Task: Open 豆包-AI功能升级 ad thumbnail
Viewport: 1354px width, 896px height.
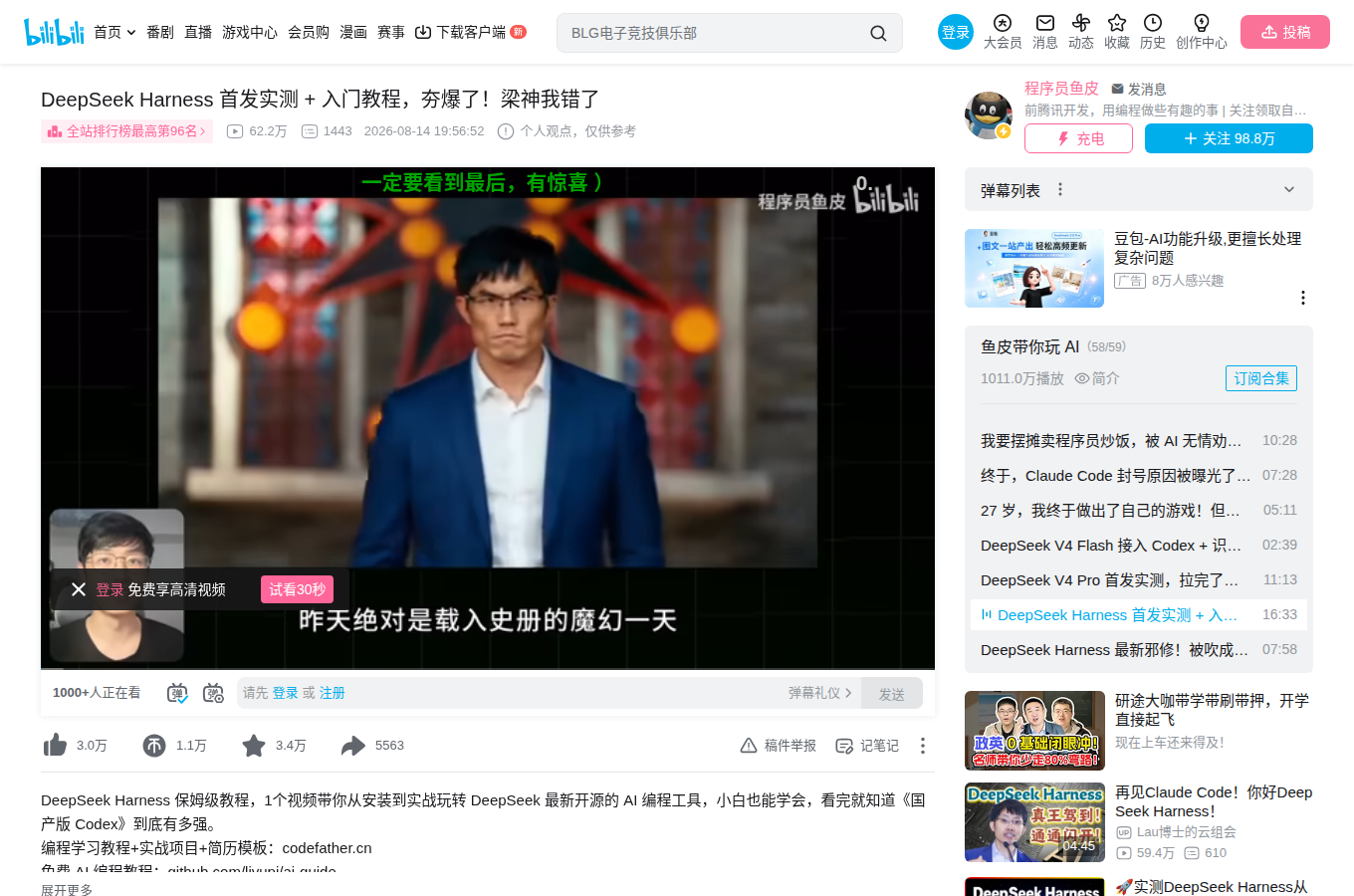Action: pyautogui.click(x=1034, y=268)
